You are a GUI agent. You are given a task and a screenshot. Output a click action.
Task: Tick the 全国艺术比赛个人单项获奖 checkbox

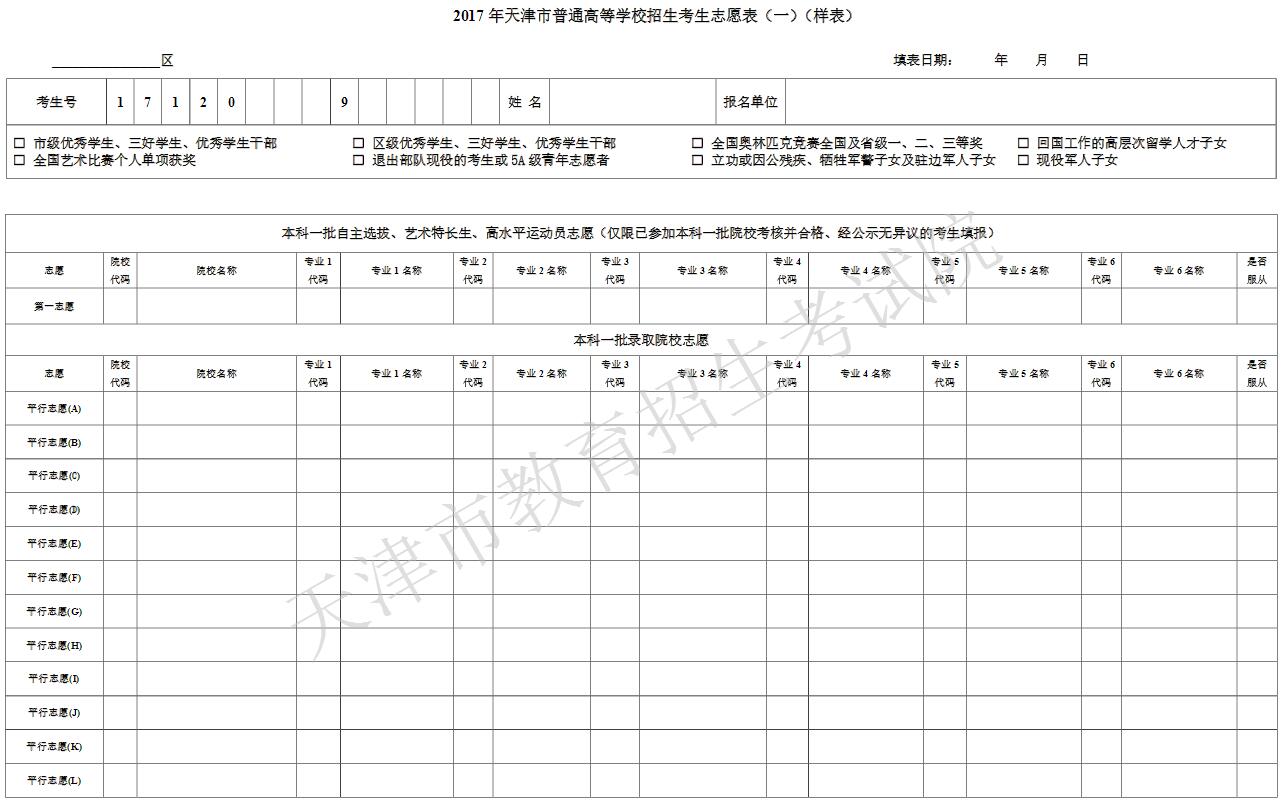pos(19,160)
